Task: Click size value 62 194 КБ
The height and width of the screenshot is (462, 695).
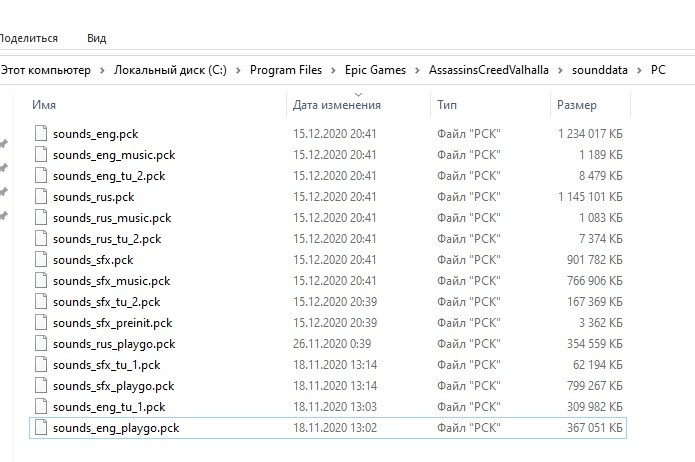Action: click(x=598, y=364)
